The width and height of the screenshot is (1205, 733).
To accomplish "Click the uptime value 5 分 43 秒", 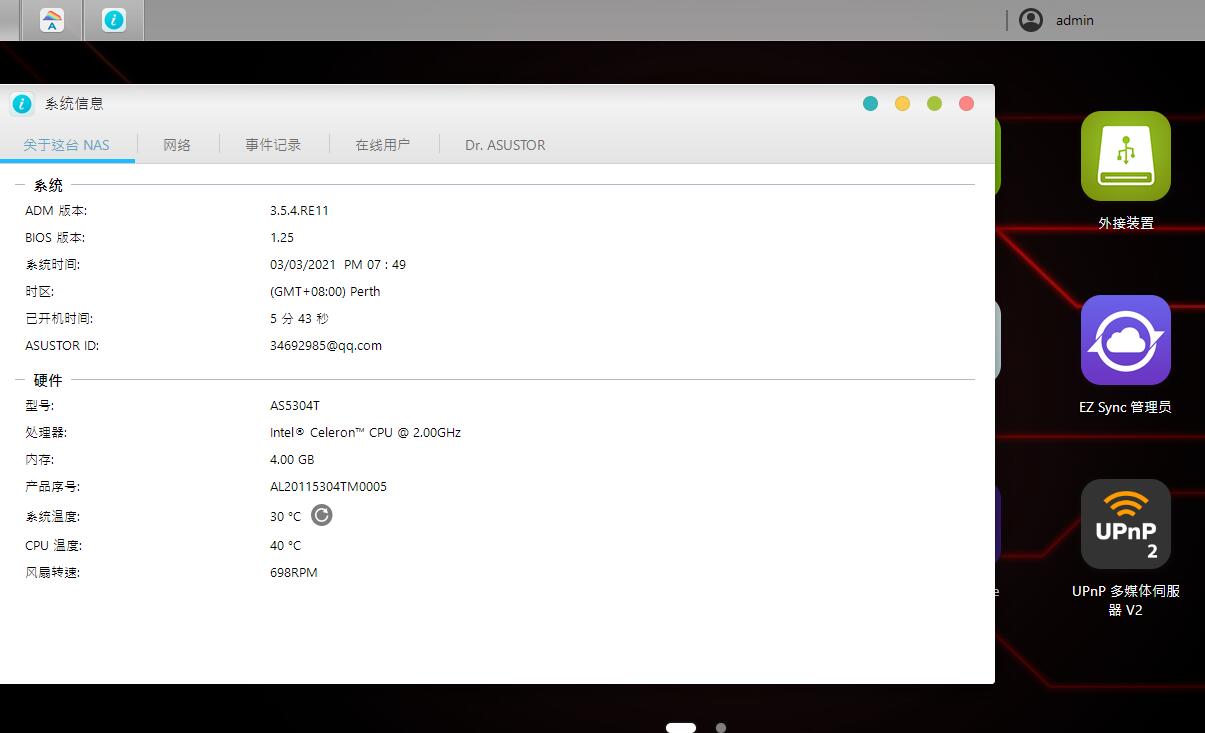I will 299,319.
